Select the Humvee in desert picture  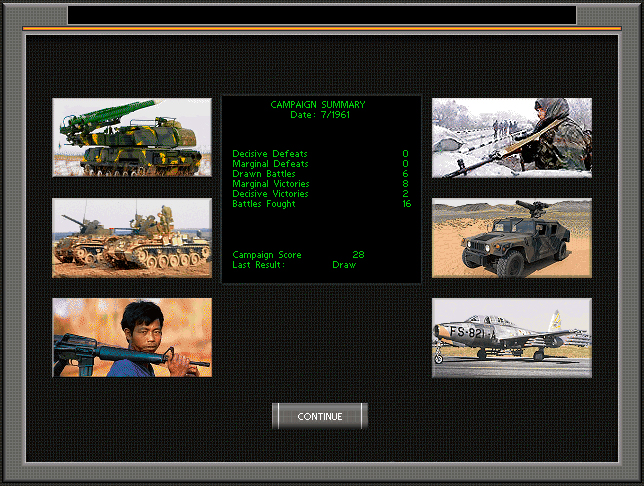(512, 238)
